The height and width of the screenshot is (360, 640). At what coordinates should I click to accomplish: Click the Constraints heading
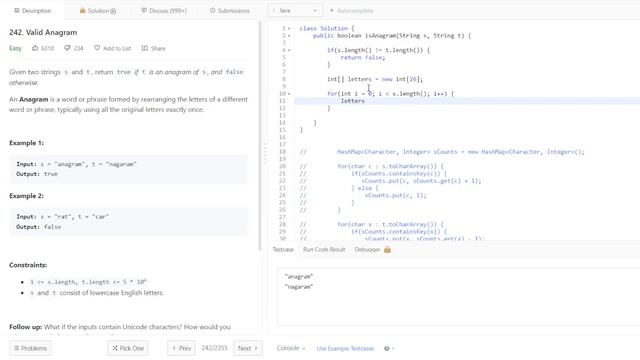(28, 265)
